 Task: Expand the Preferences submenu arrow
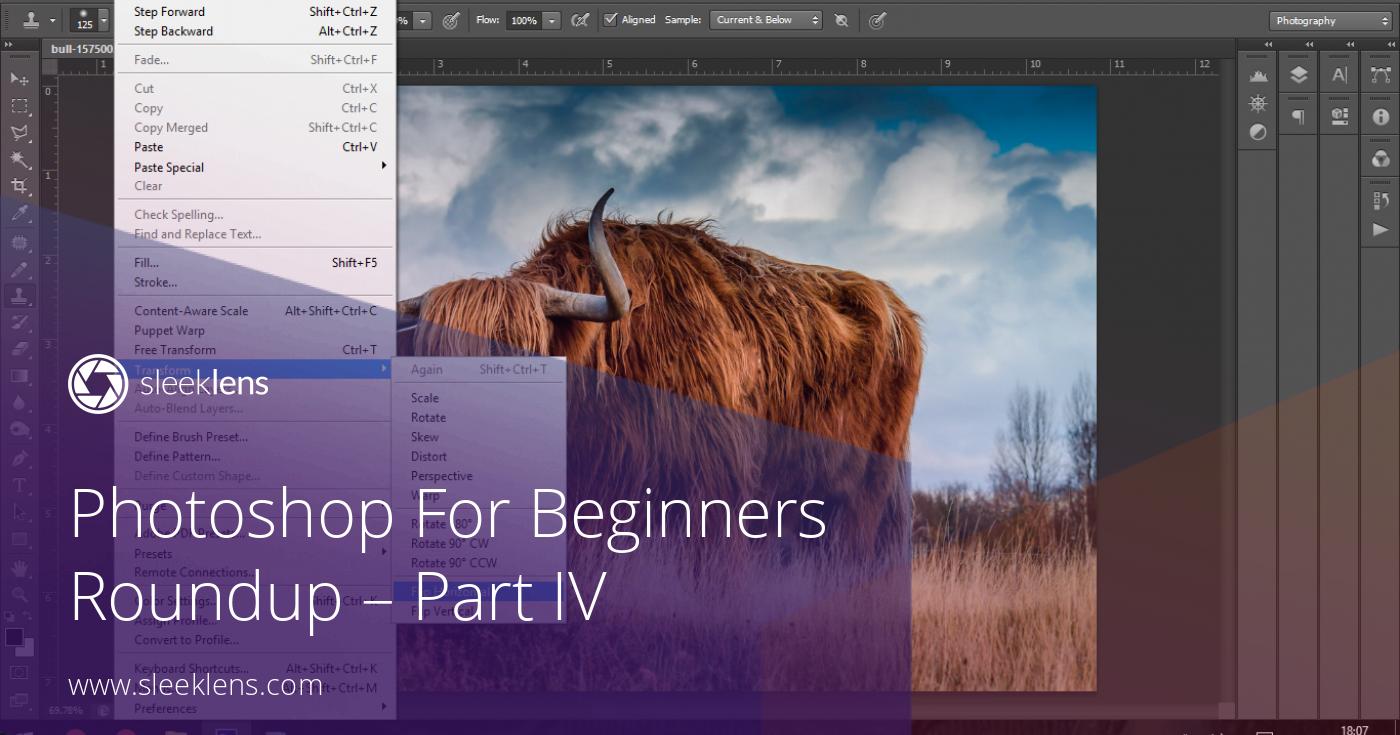[x=384, y=708]
